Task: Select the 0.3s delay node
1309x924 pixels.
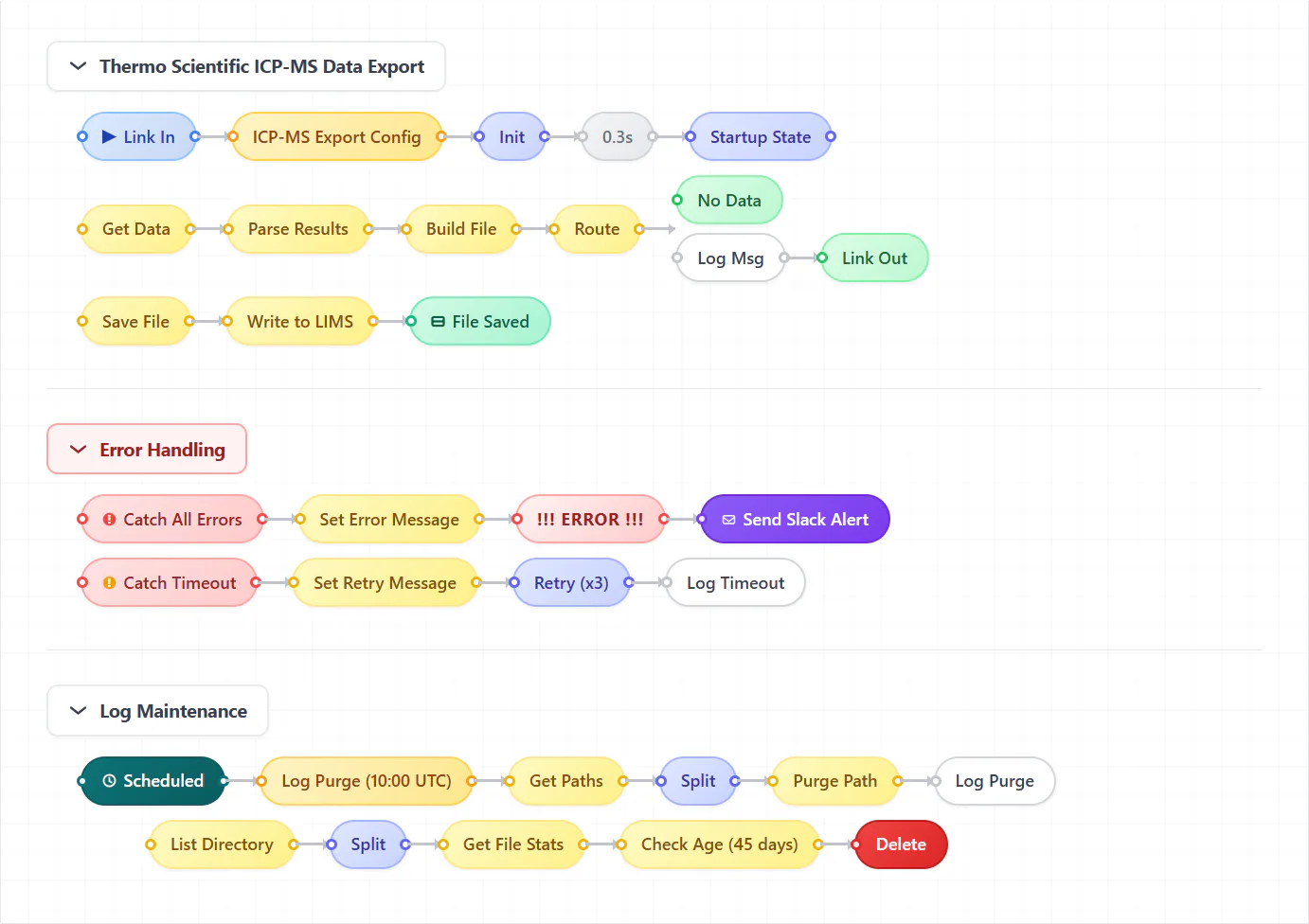Action: point(618,136)
